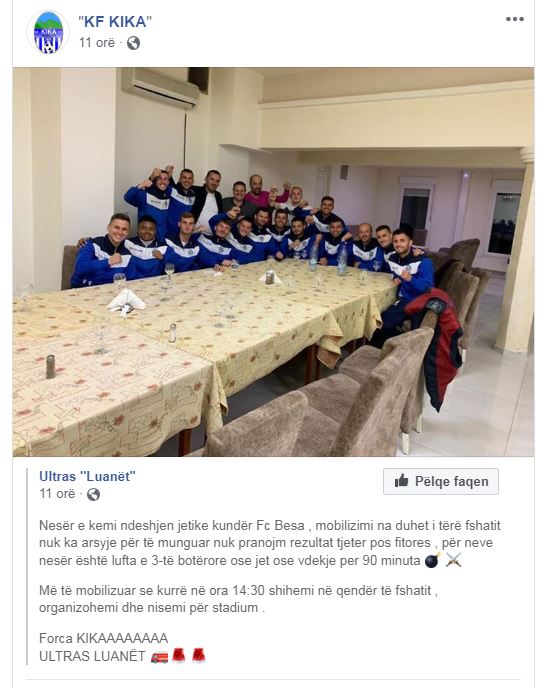Click the globe icon beside Ultras Luanët timestamp
Viewport: 540px width, 688px height.
[x=93, y=494]
